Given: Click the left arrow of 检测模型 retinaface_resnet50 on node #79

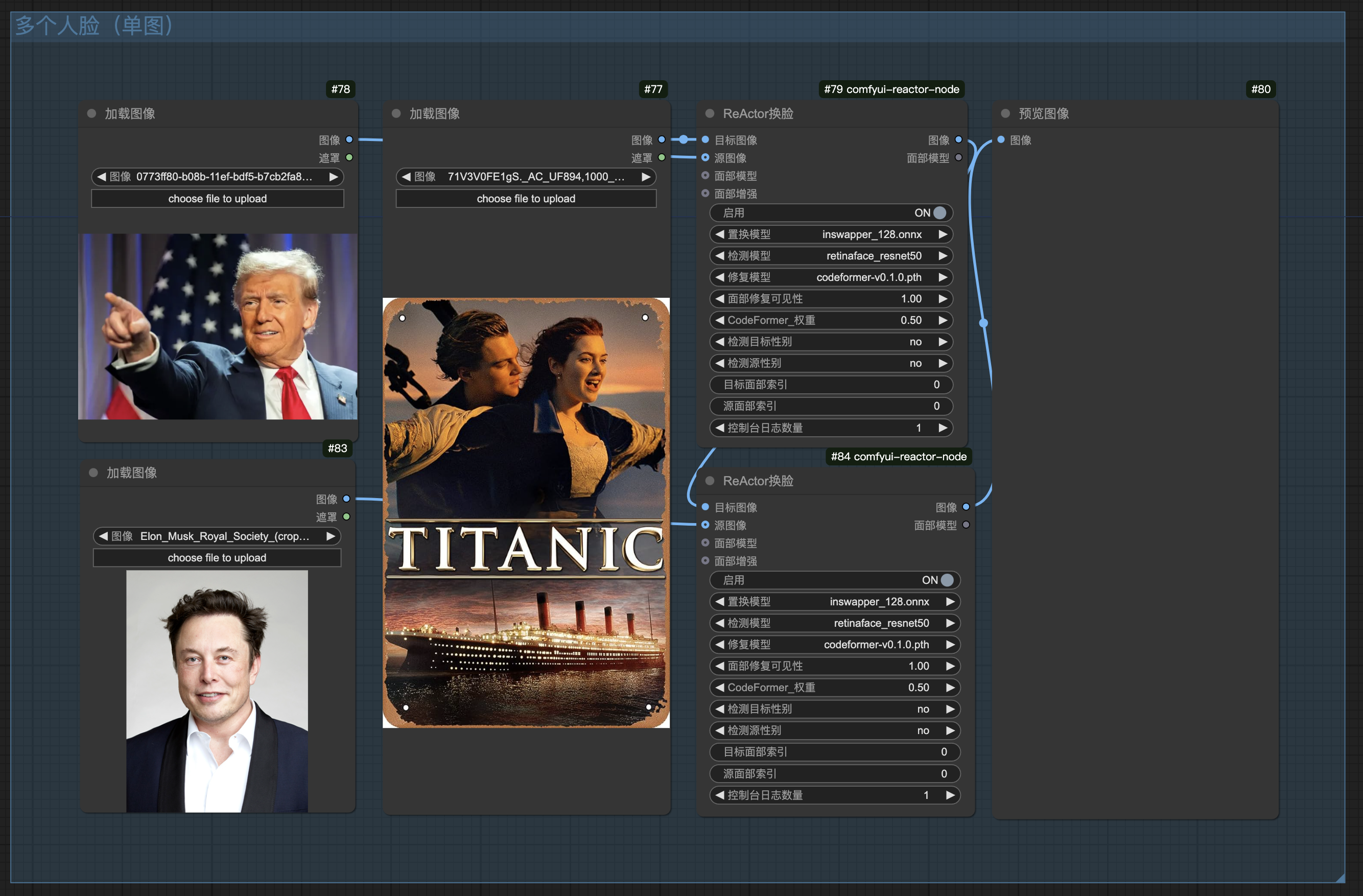Looking at the screenshot, I should (719, 256).
